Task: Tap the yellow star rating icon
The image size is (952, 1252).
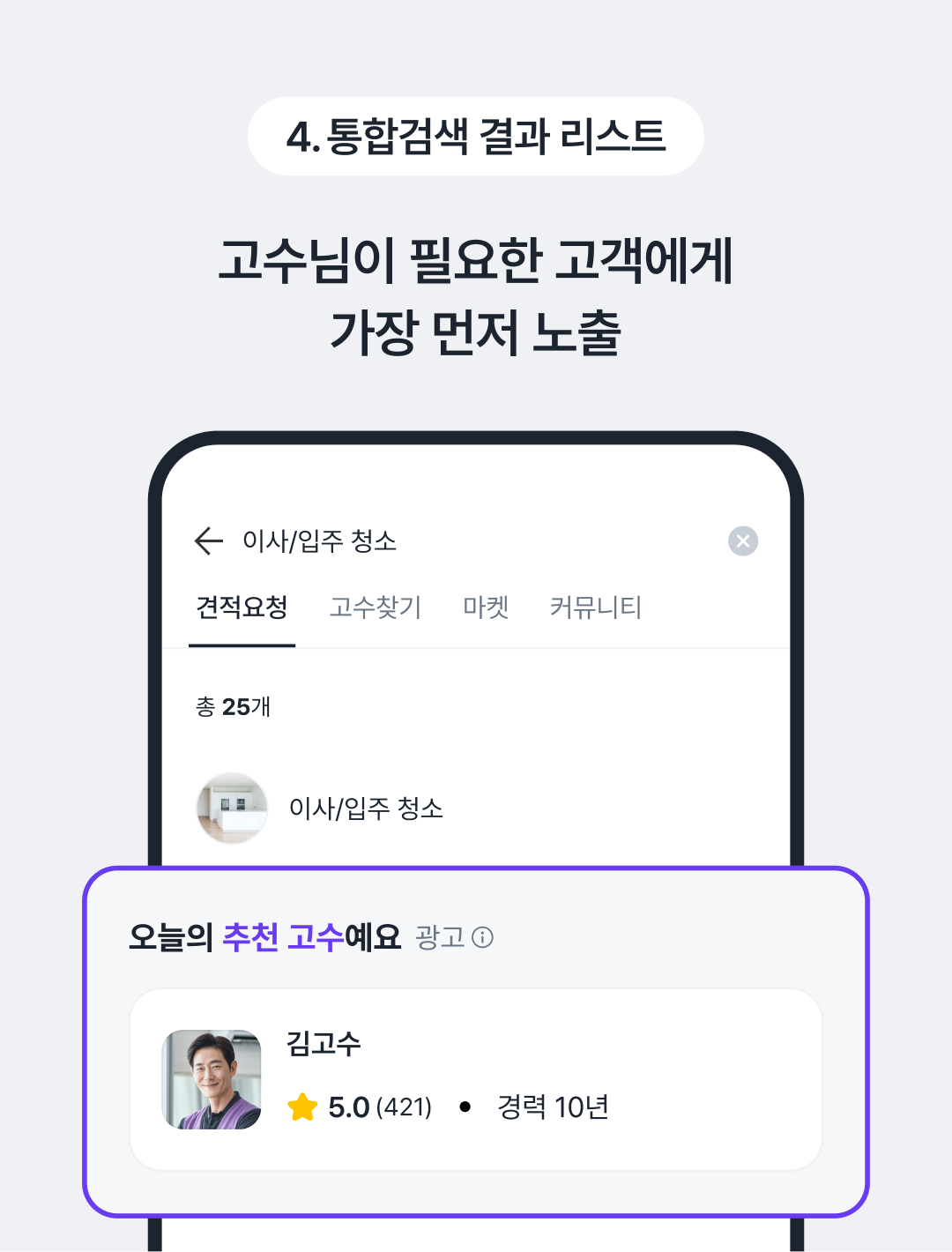Action: 302,1107
